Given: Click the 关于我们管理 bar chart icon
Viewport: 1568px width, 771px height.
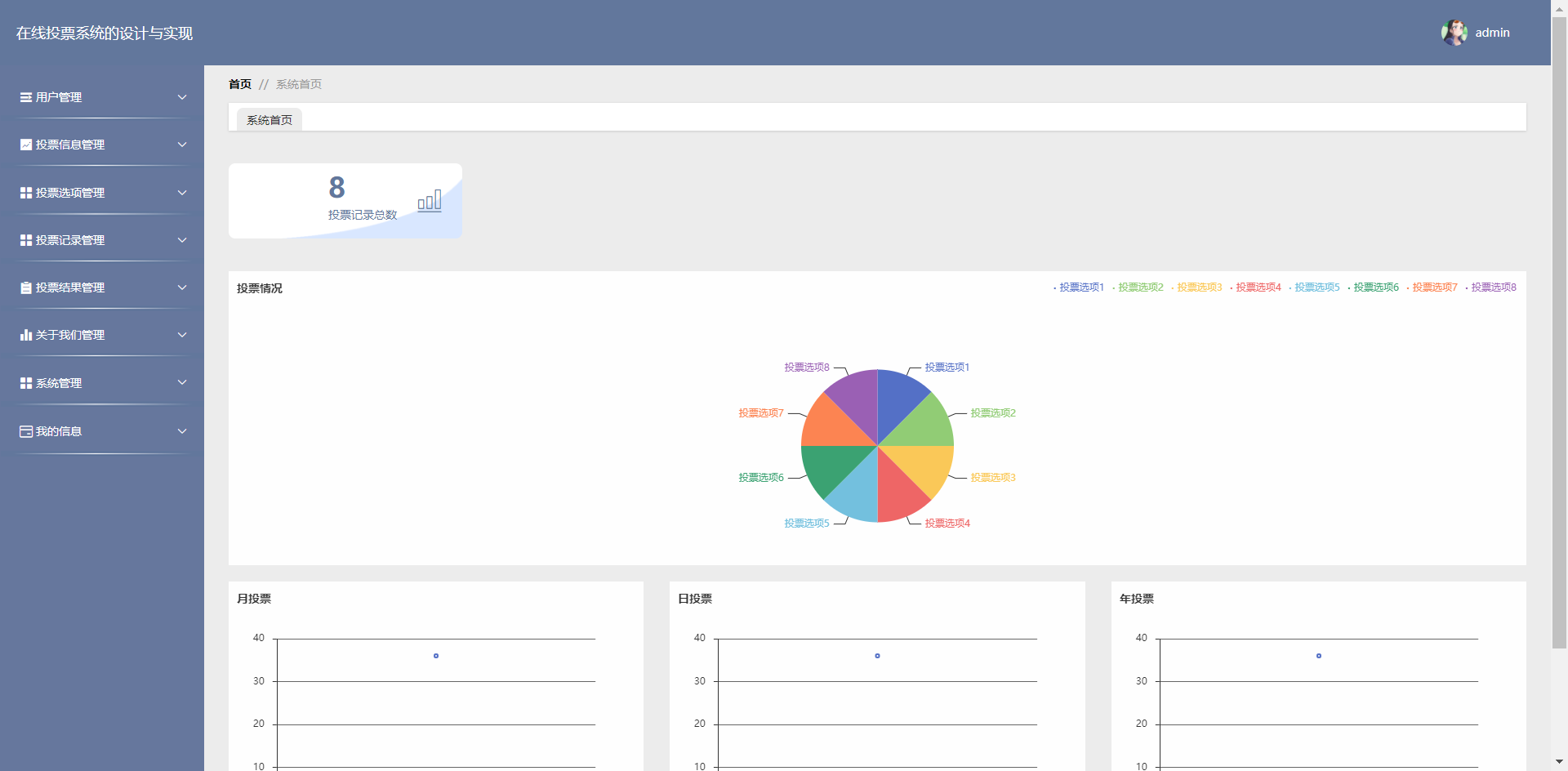Looking at the screenshot, I should coord(26,335).
